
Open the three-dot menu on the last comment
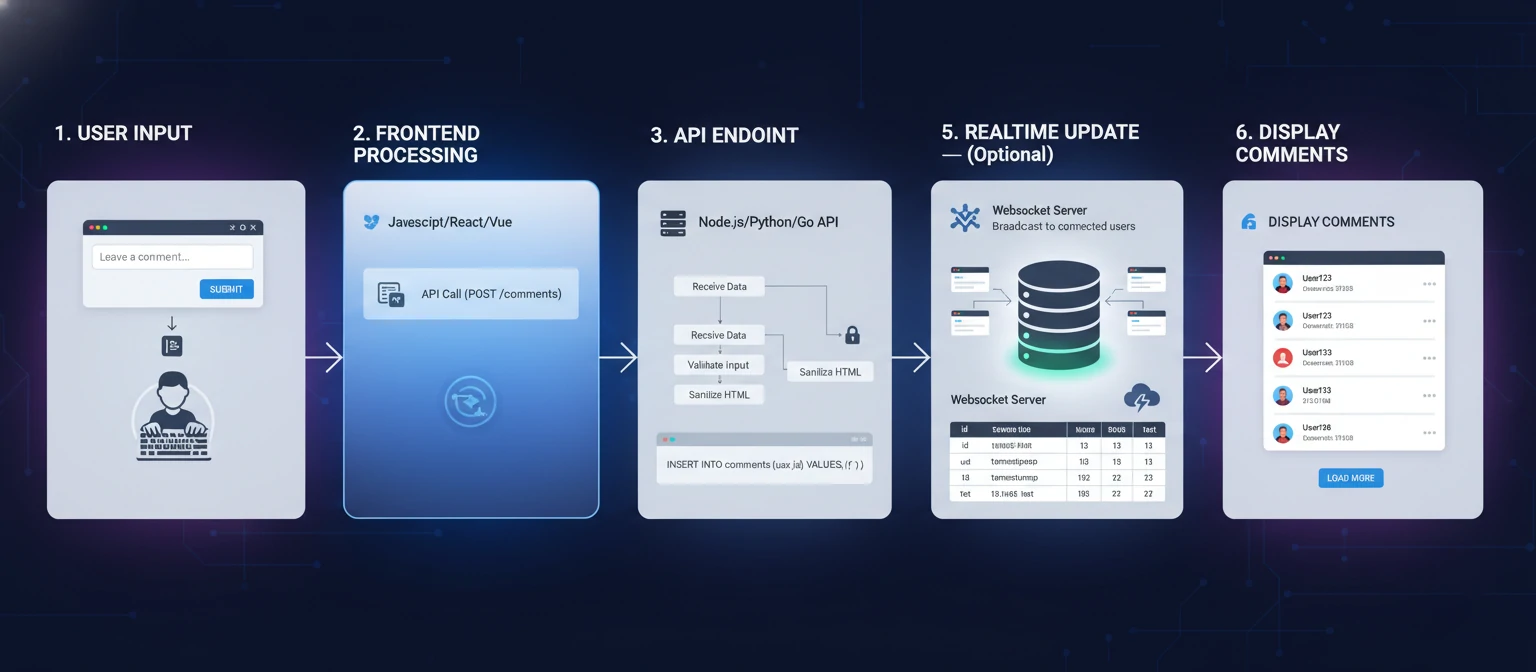(1429, 434)
